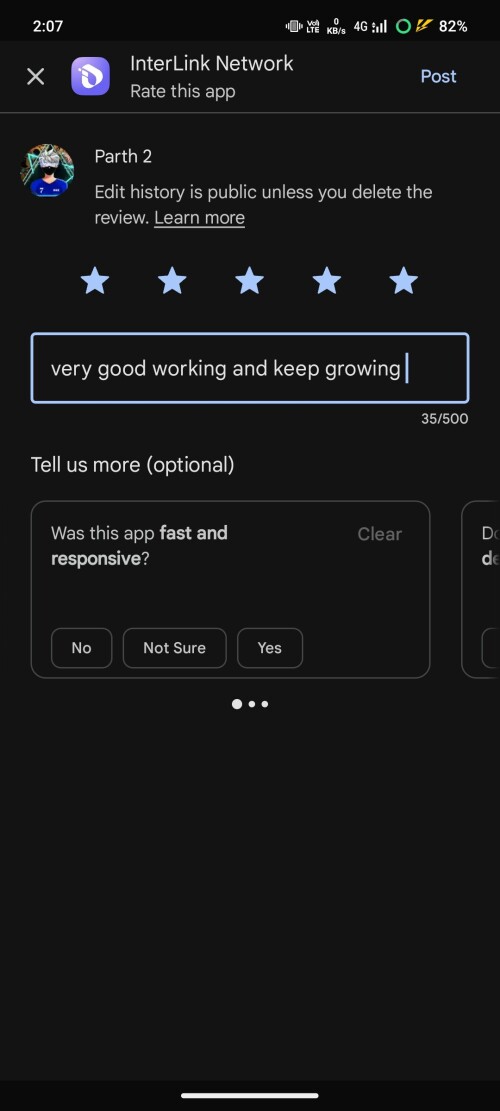Tap the first page indicator dot
Screen dimensions: 500x1111
[237, 704]
